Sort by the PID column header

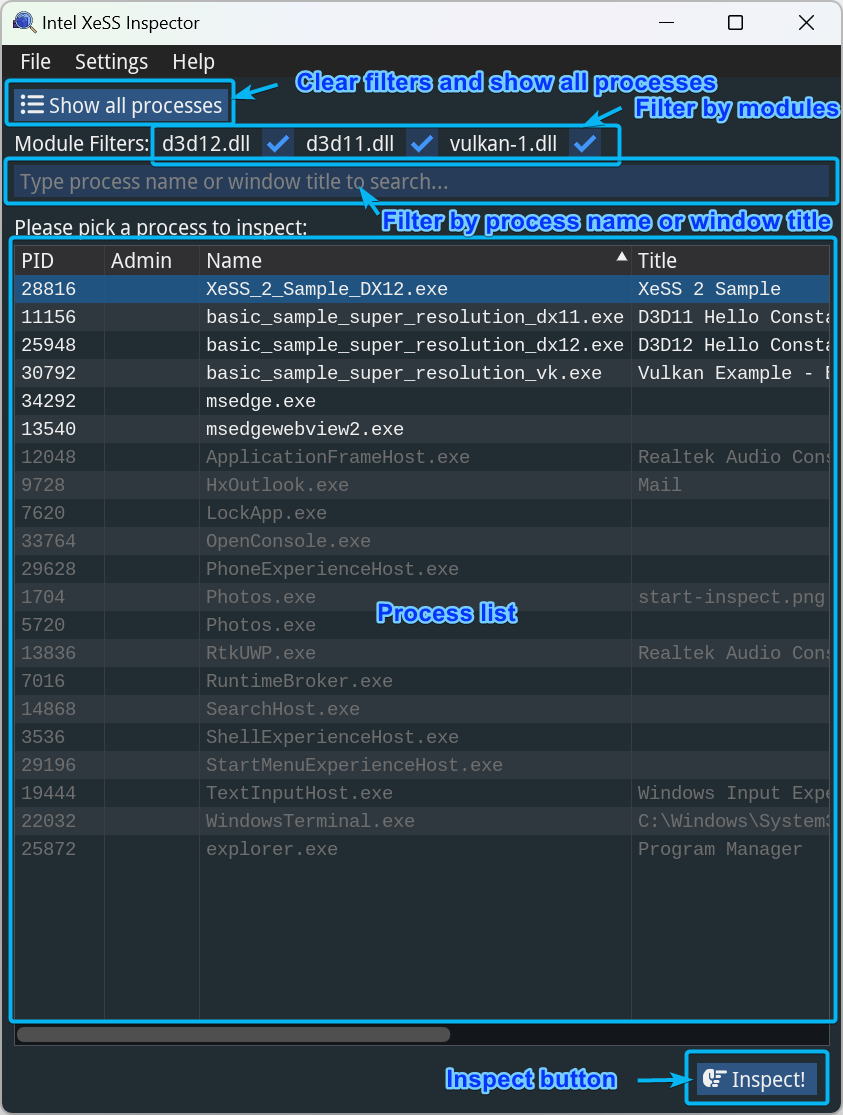[38, 260]
